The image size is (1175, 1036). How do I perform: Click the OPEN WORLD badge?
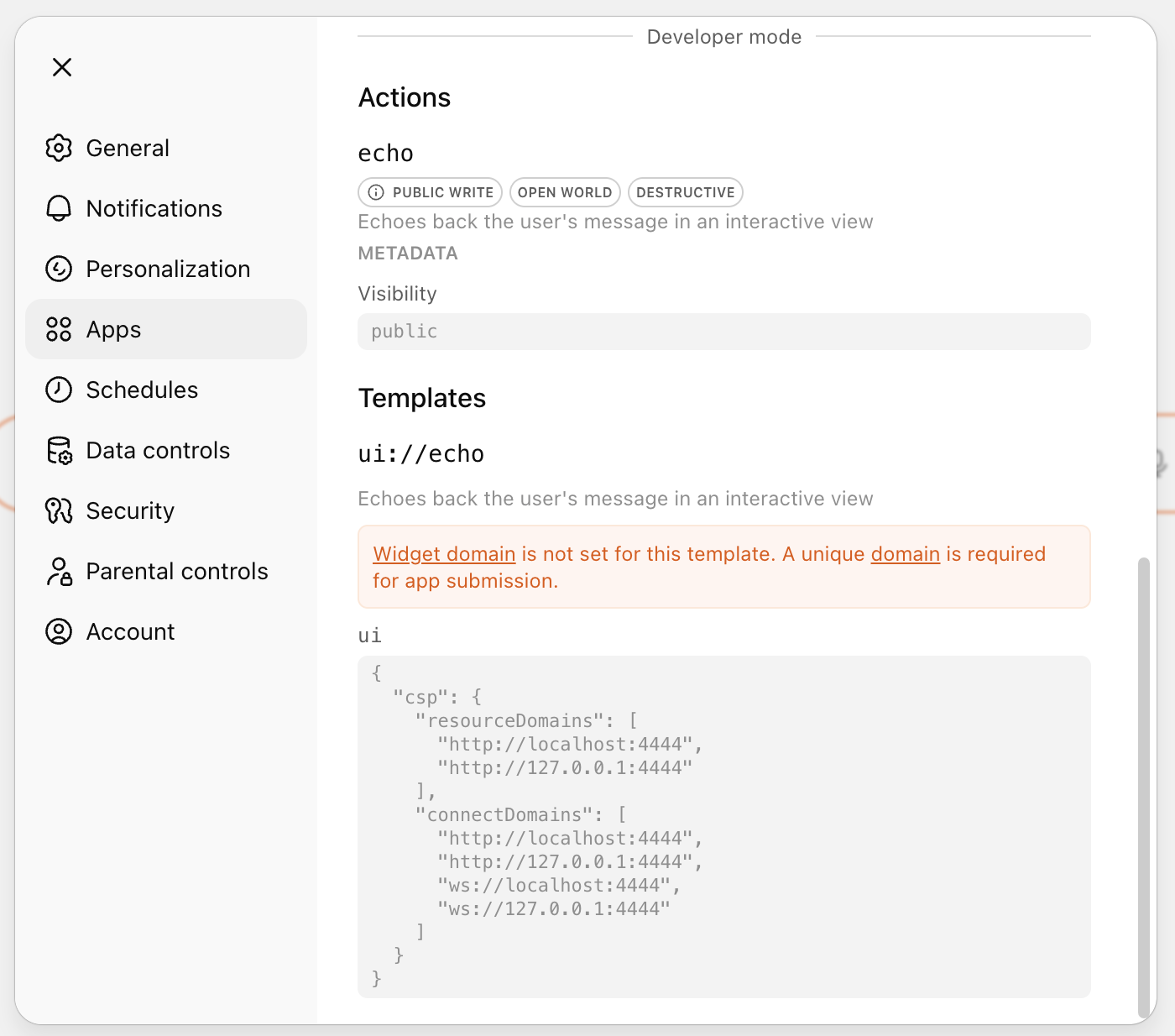(x=565, y=191)
